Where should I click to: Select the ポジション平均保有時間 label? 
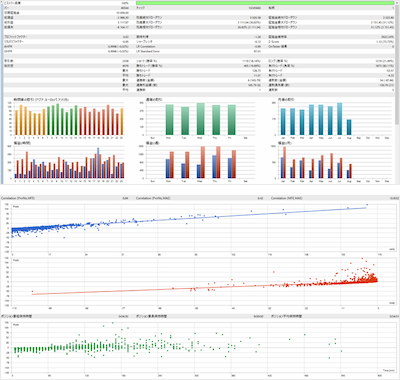click(286, 316)
